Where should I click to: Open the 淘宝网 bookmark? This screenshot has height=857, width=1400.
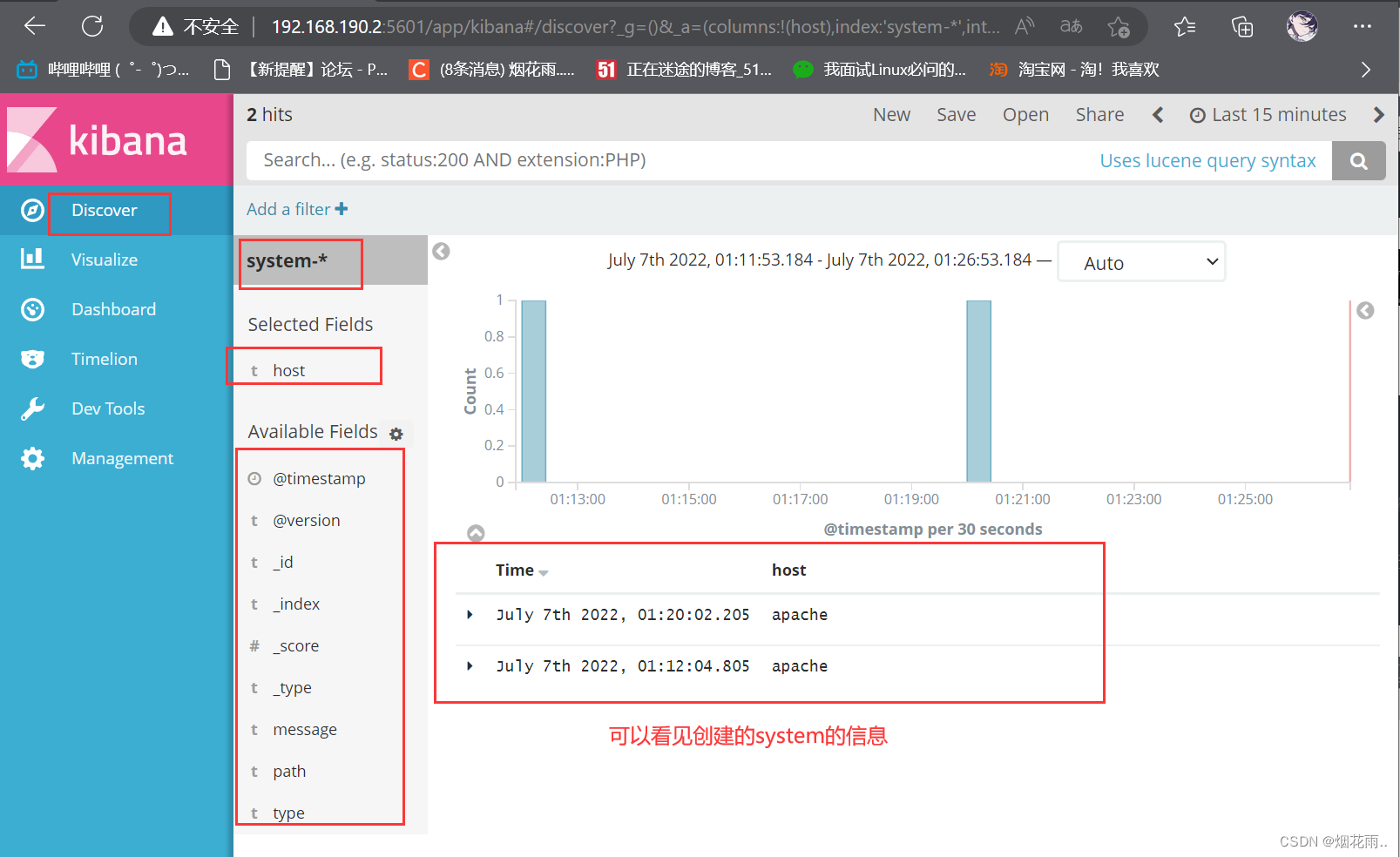(1074, 70)
